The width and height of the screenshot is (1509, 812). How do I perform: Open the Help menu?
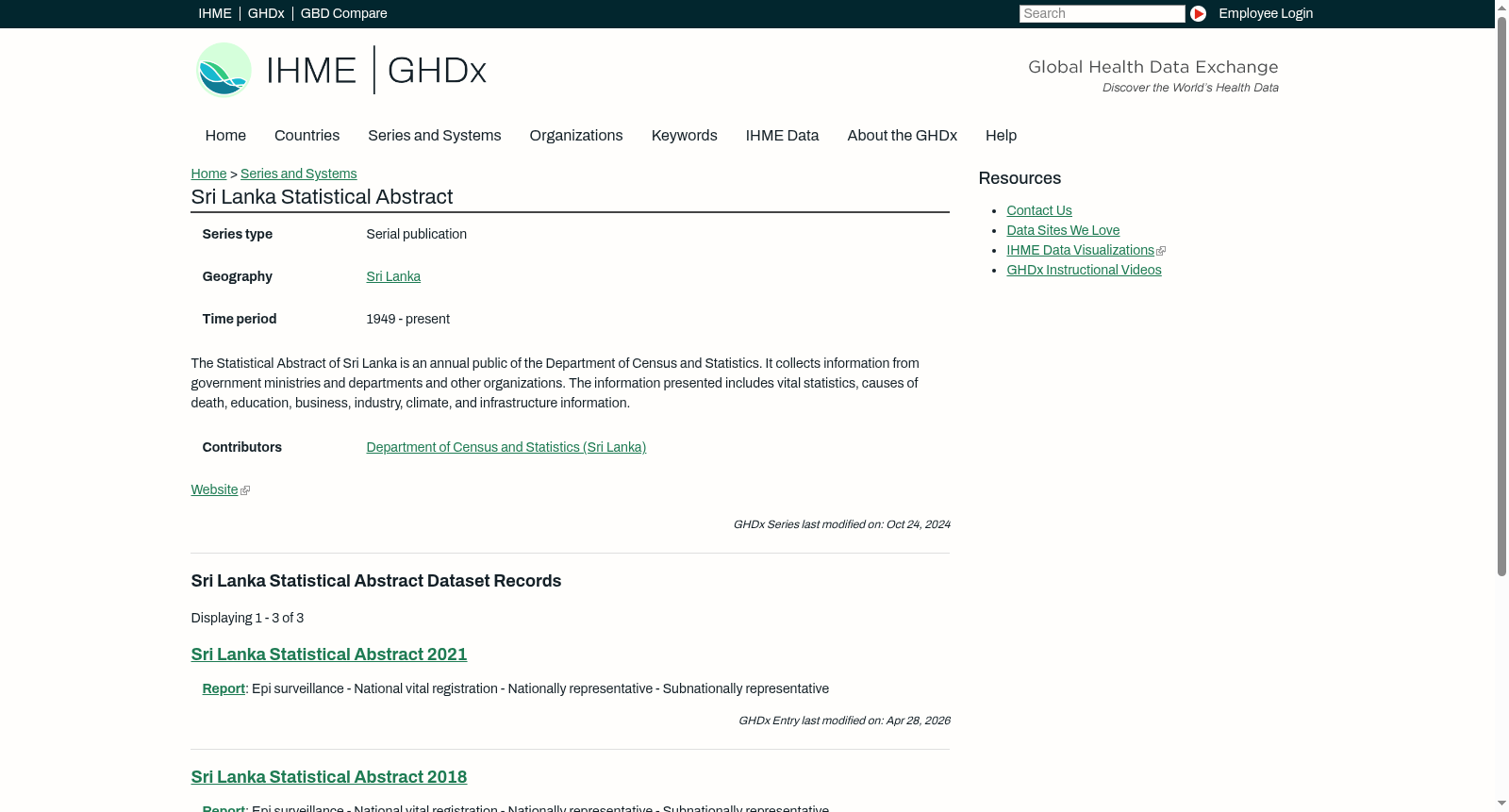pos(1001,136)
